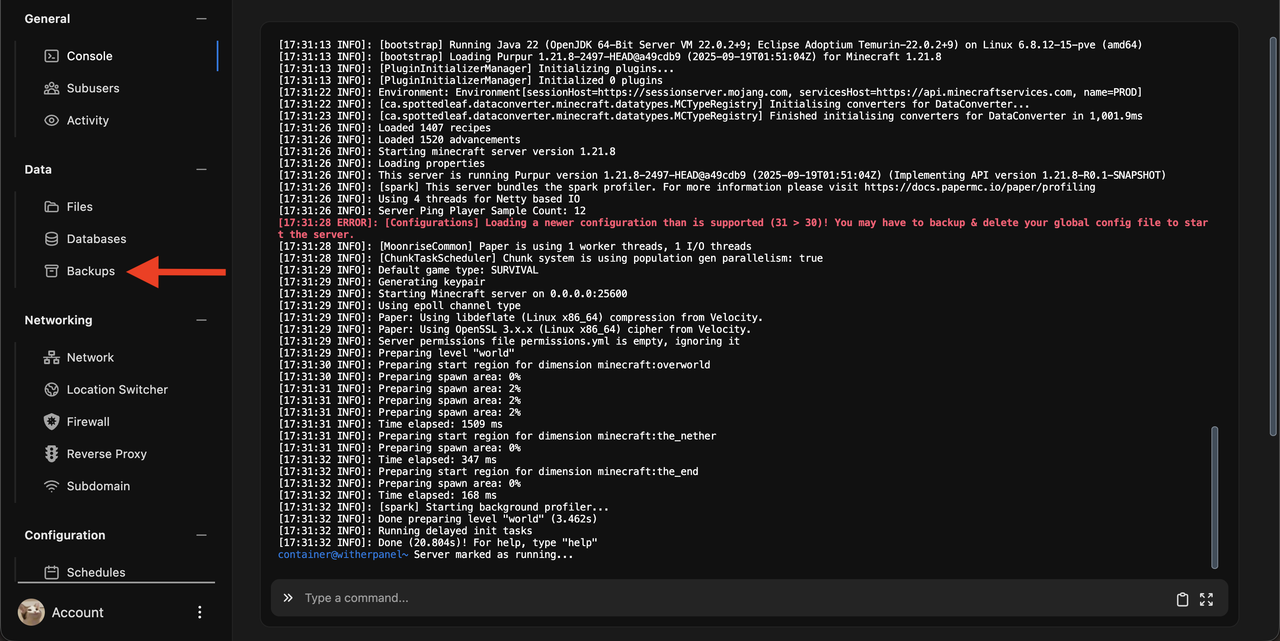This screenshot has height=641, width=1280.
Task: Click the console output scrollbar thumb
Action: 1215,498
